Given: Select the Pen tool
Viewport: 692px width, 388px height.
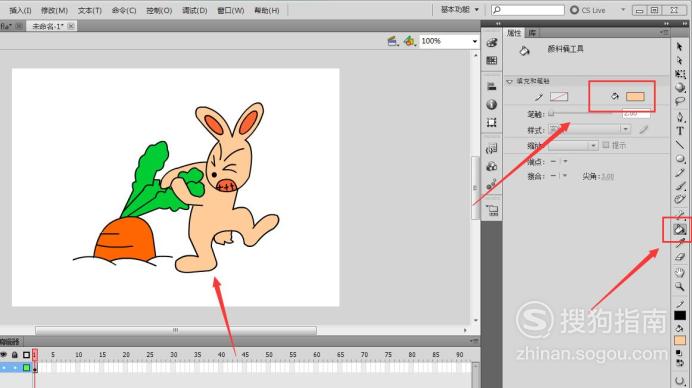Looking at the screenshot, I should 680,117.
